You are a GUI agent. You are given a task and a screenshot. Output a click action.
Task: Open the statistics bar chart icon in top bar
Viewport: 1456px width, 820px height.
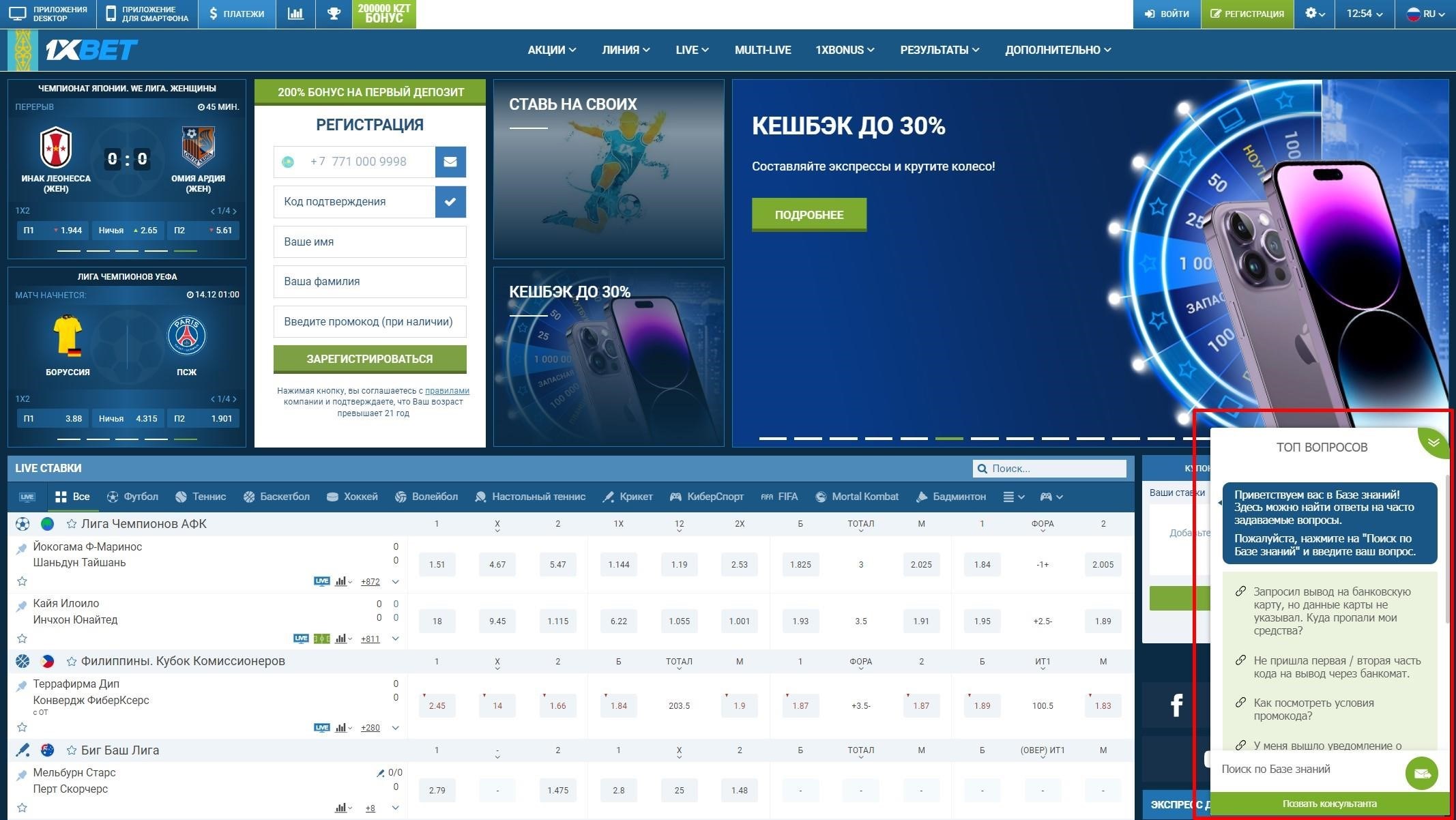(x=295, y=14)
